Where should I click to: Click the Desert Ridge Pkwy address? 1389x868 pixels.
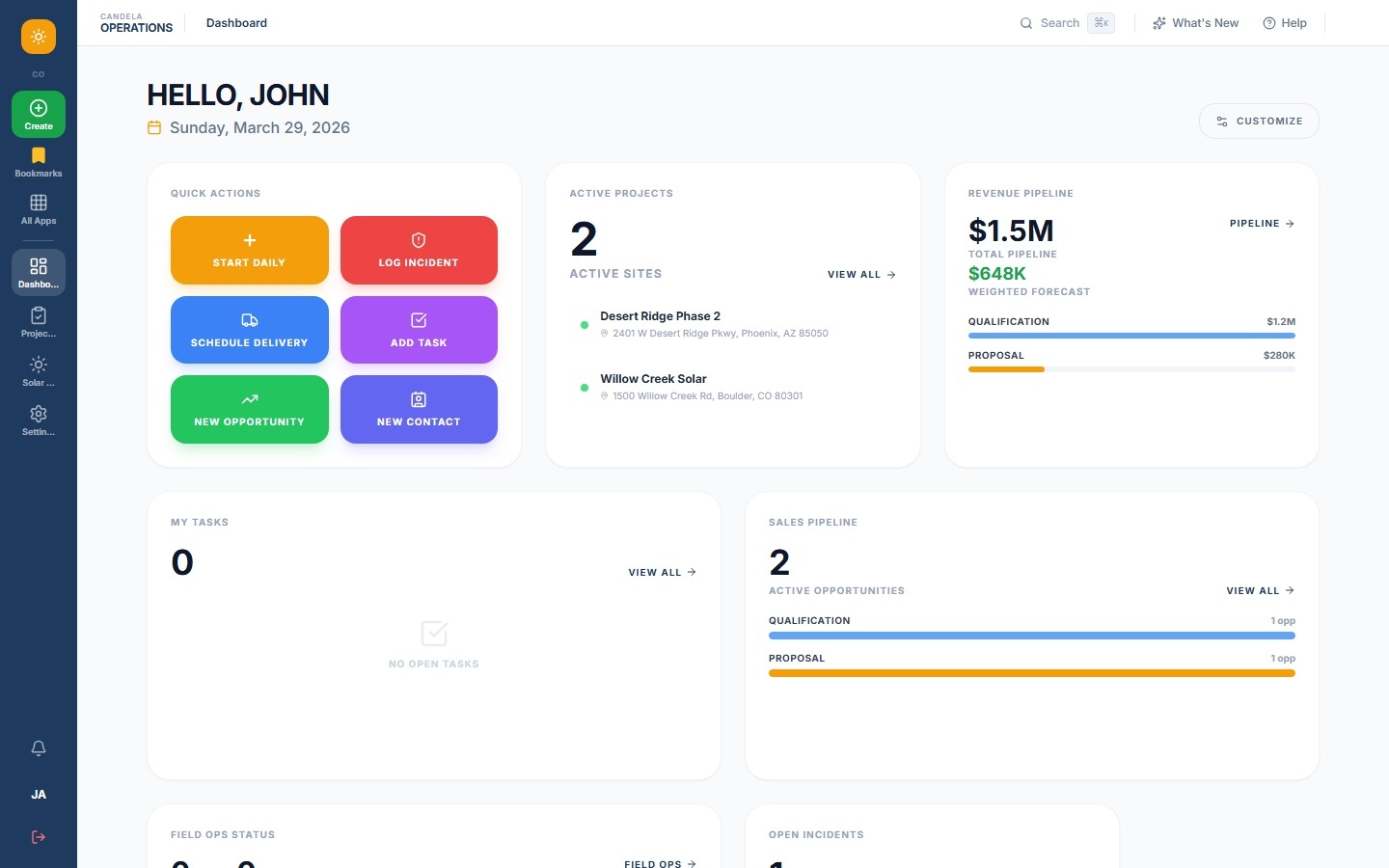pyautogui.click(x=721, y=334)
